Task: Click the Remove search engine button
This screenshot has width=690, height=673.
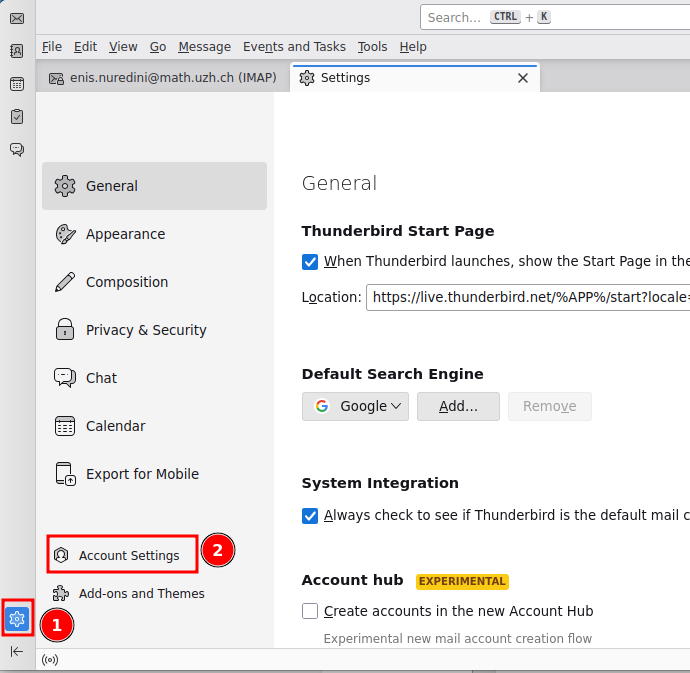Action: point(550,406)
